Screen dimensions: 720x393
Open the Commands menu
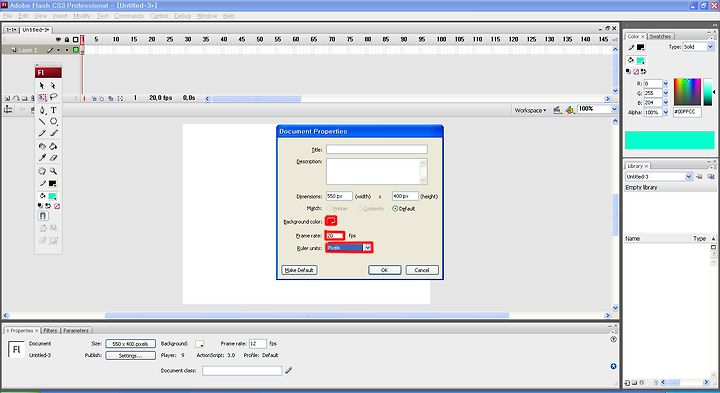(x=129, y=16)
